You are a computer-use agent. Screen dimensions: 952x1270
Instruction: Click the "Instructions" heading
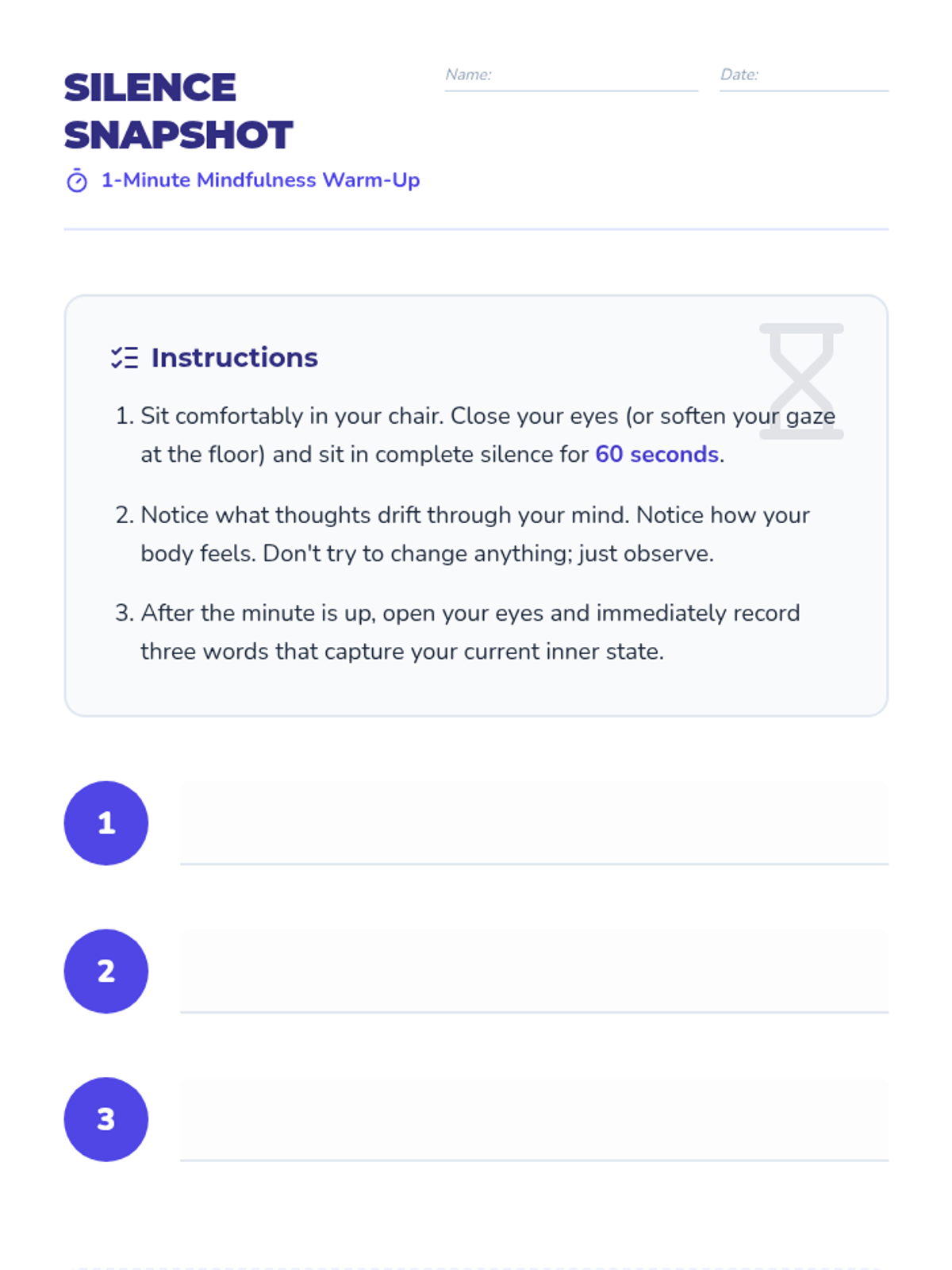coord(235,358)
